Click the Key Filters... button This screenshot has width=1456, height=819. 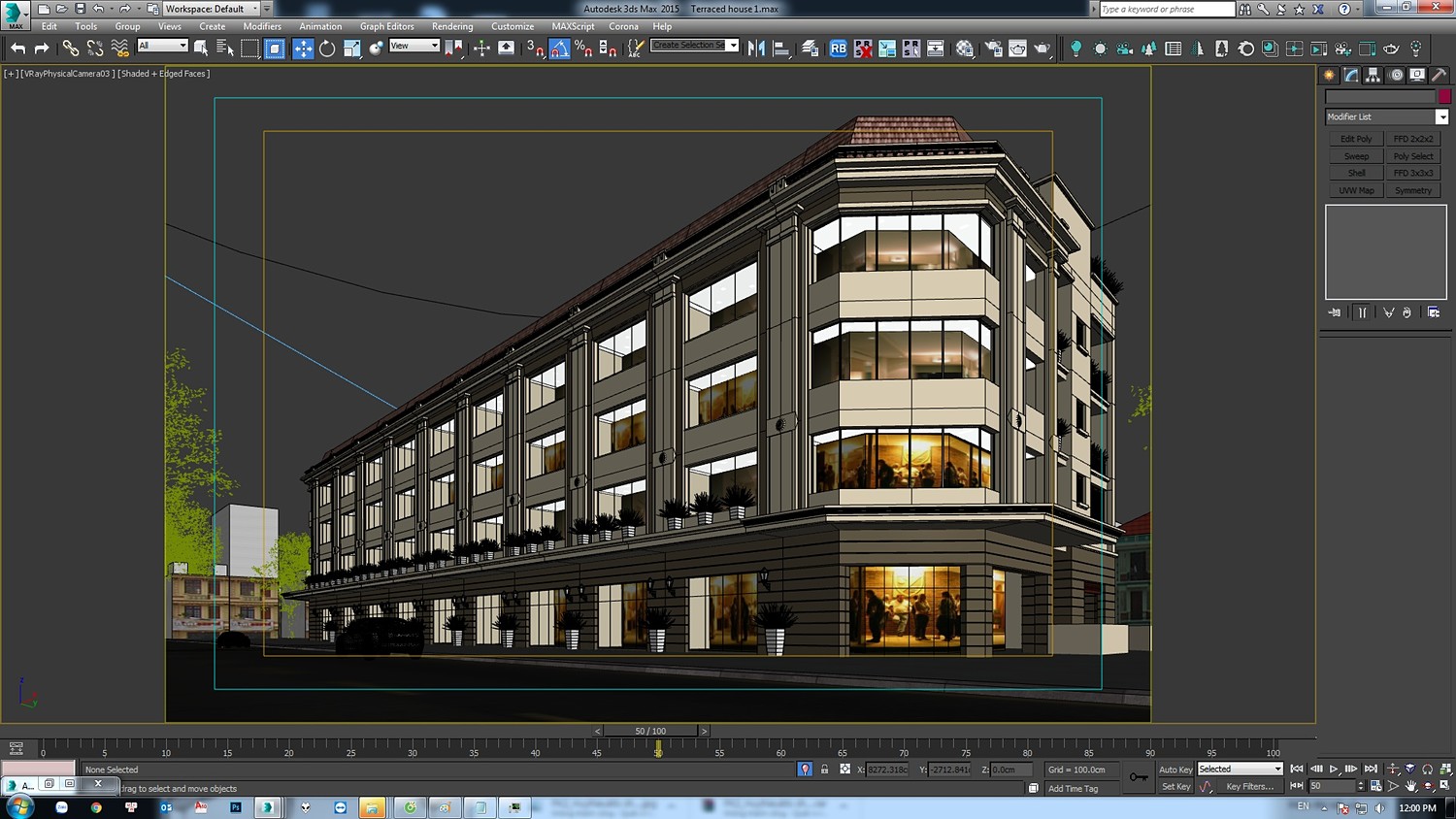click(x=1249, y=787)
